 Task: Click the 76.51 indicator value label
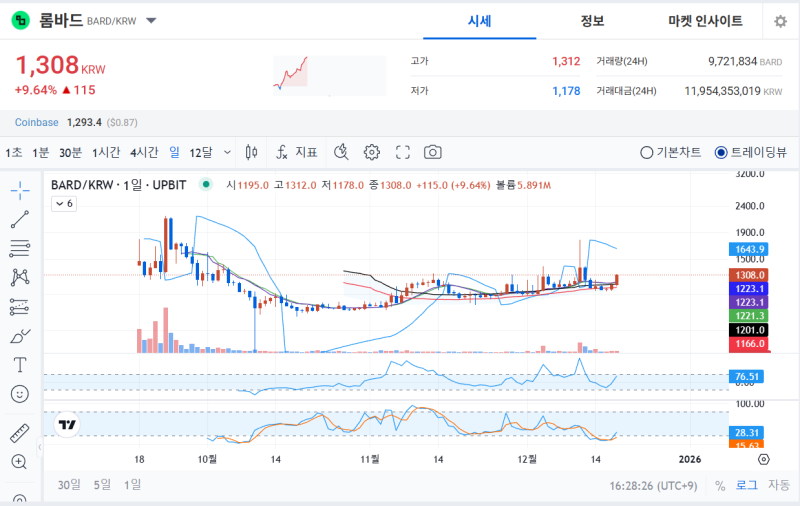click(x=746, y=376)
